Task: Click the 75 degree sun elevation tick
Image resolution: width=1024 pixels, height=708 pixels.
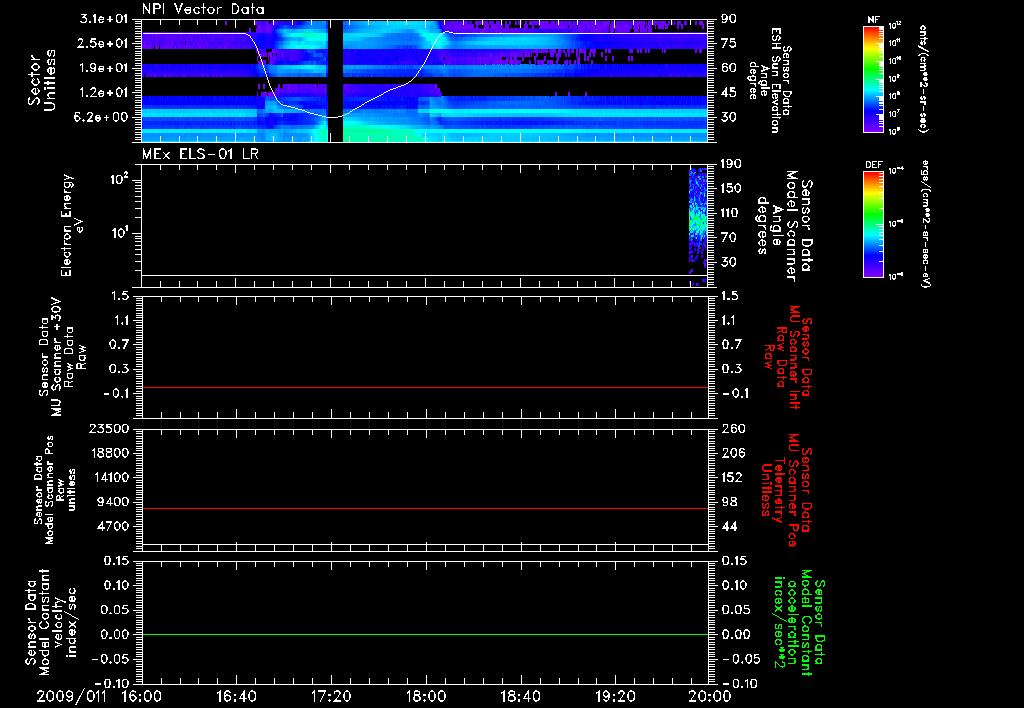Action: [x=729, y=43]
